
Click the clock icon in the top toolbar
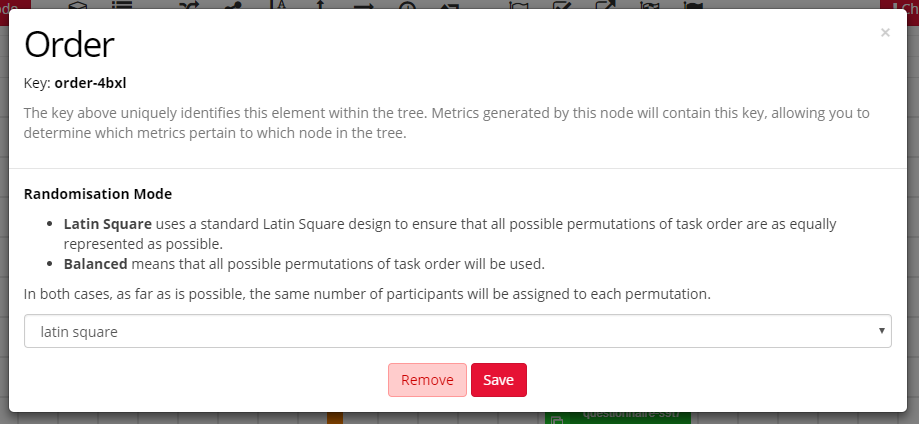click(407, 4)
